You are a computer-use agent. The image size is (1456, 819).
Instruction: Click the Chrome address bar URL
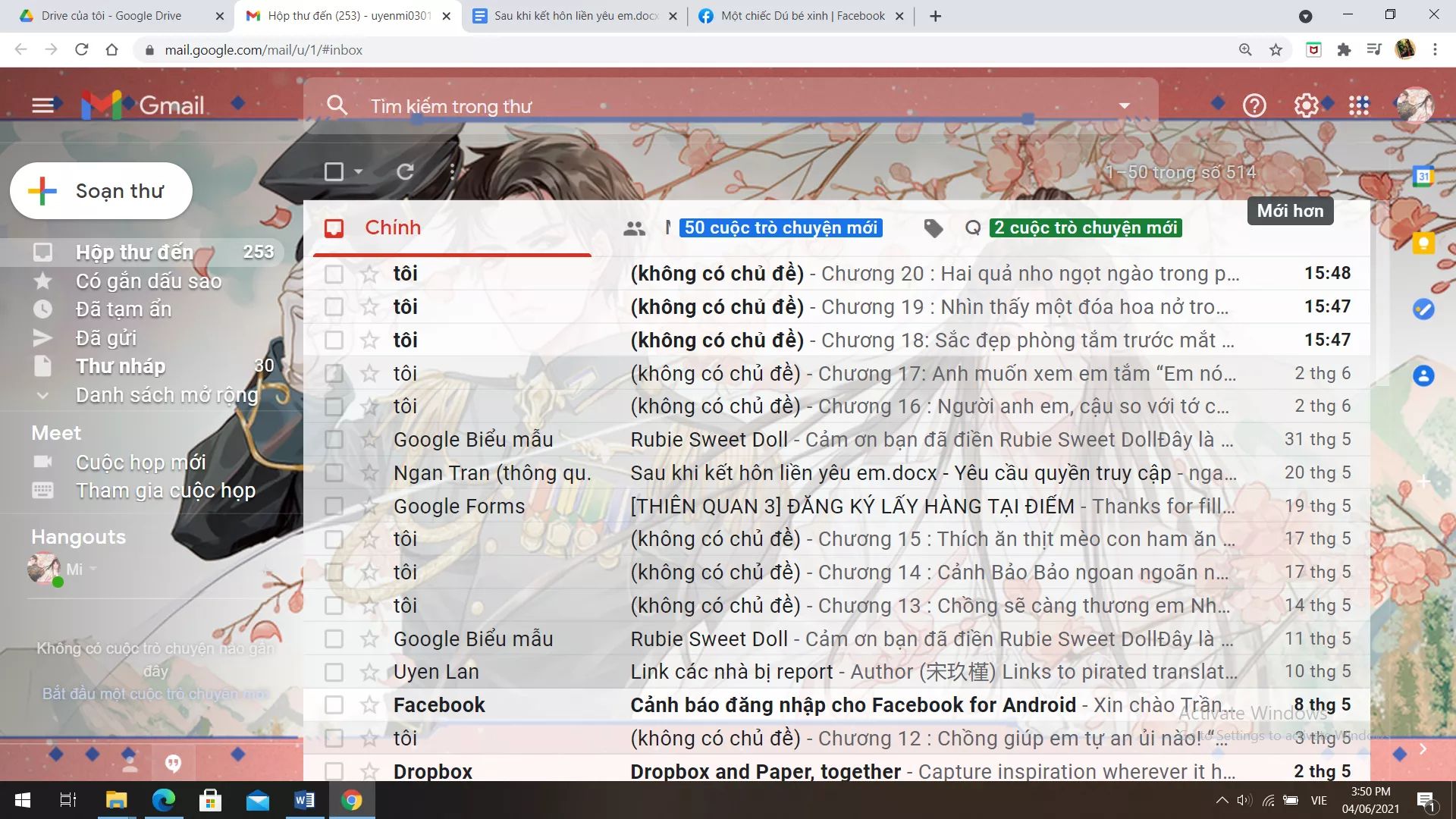pos(264,50)
